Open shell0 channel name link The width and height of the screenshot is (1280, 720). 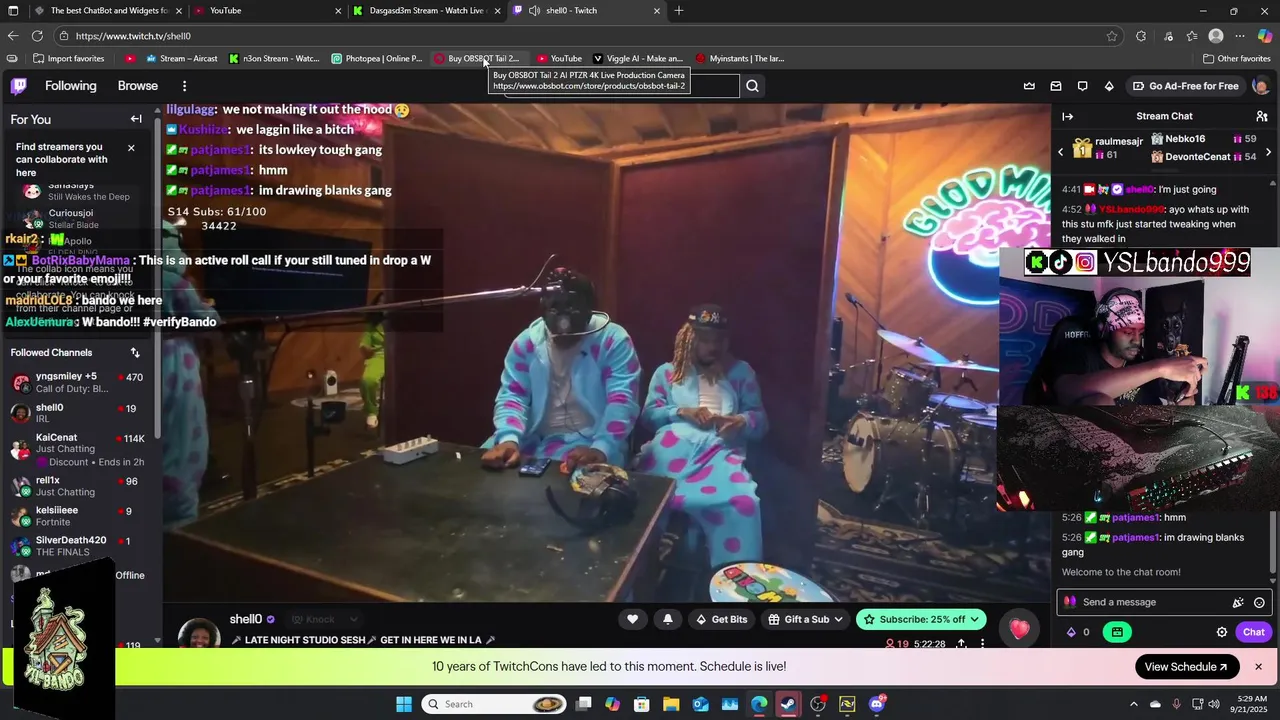pyautogui.click(x=245, y=619)
